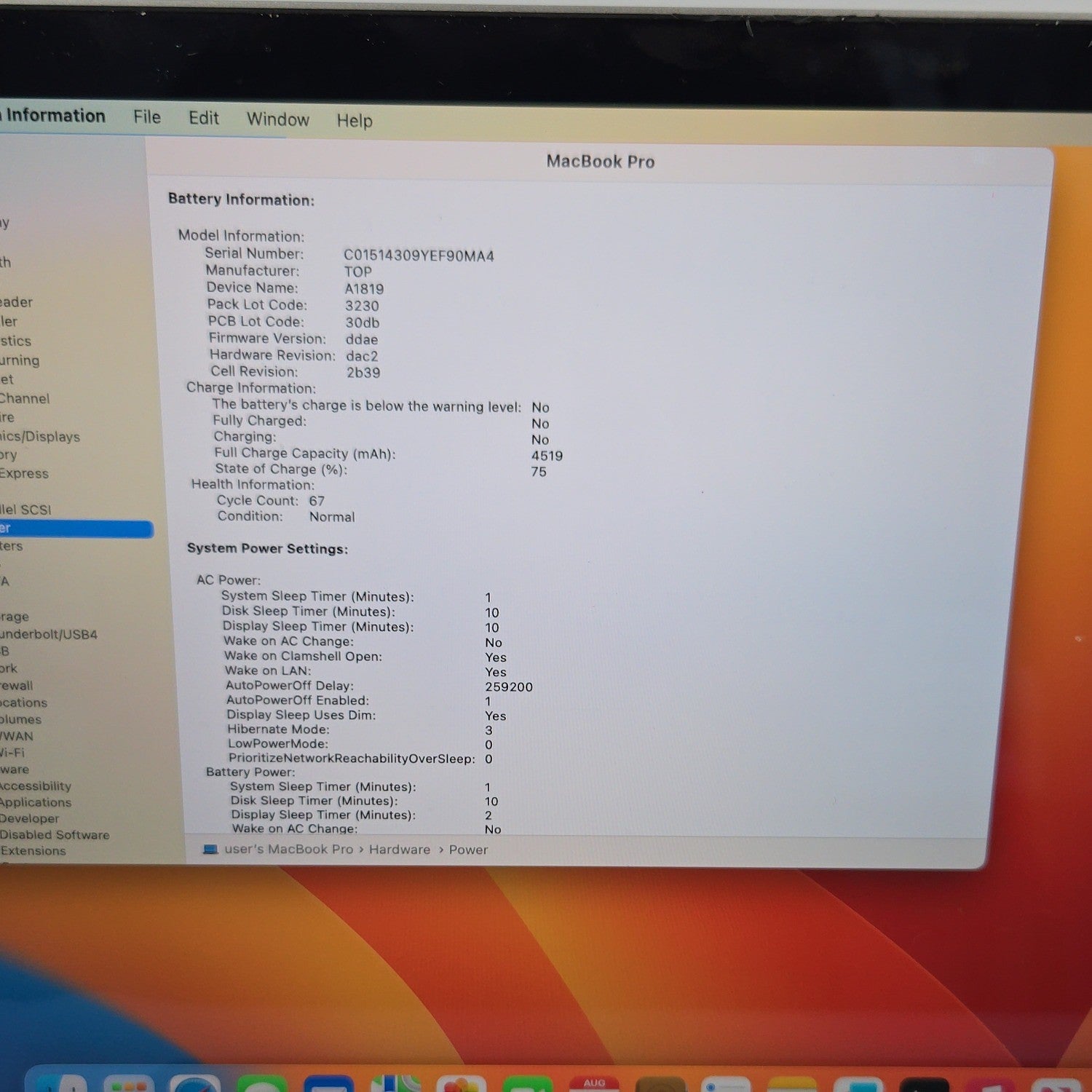1092x1092 pixels.
Task: Select Volumes in the sidebar
Action: tap(20, 719)
